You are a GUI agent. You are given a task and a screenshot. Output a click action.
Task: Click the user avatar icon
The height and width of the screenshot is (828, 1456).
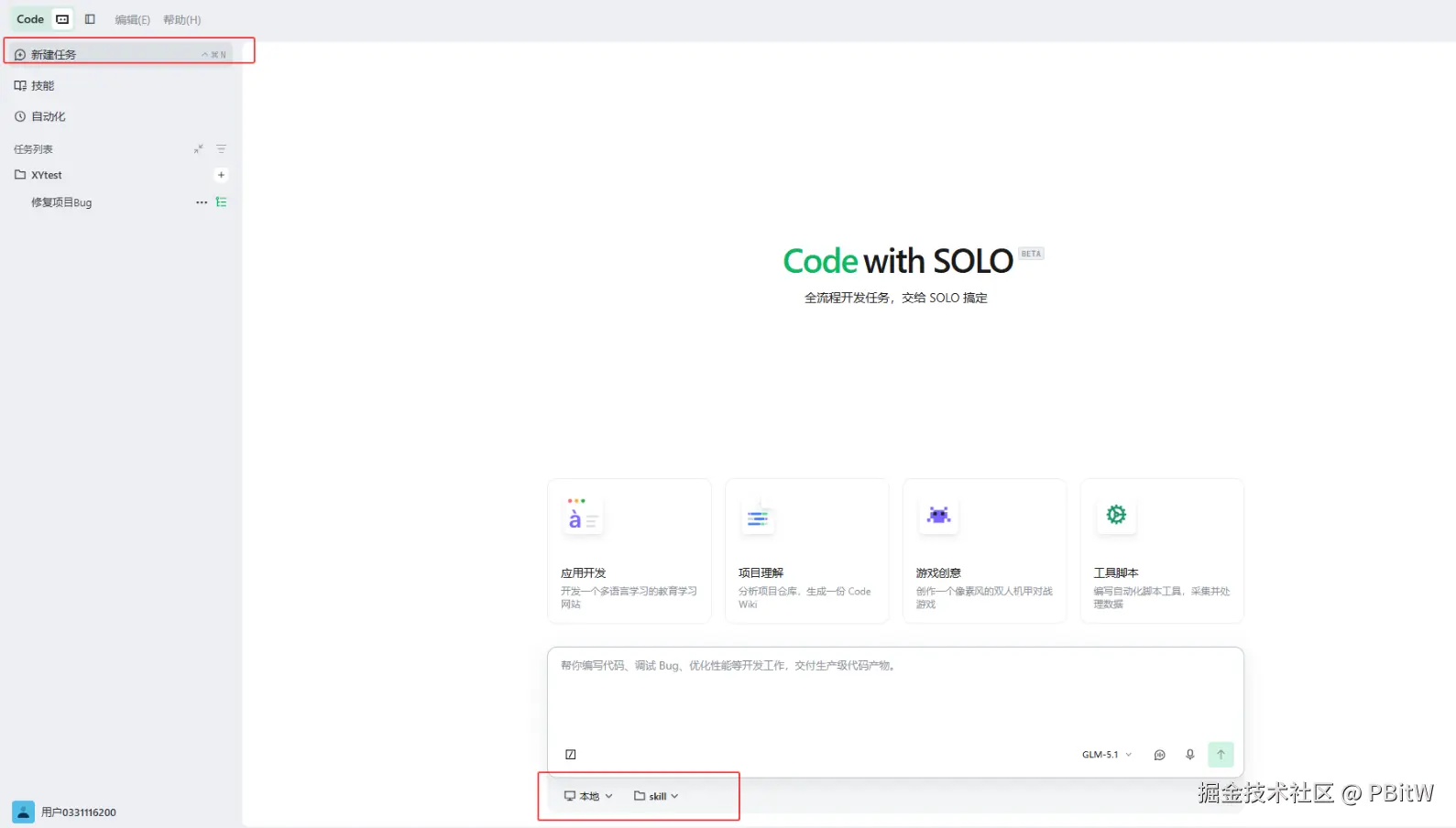23,812
